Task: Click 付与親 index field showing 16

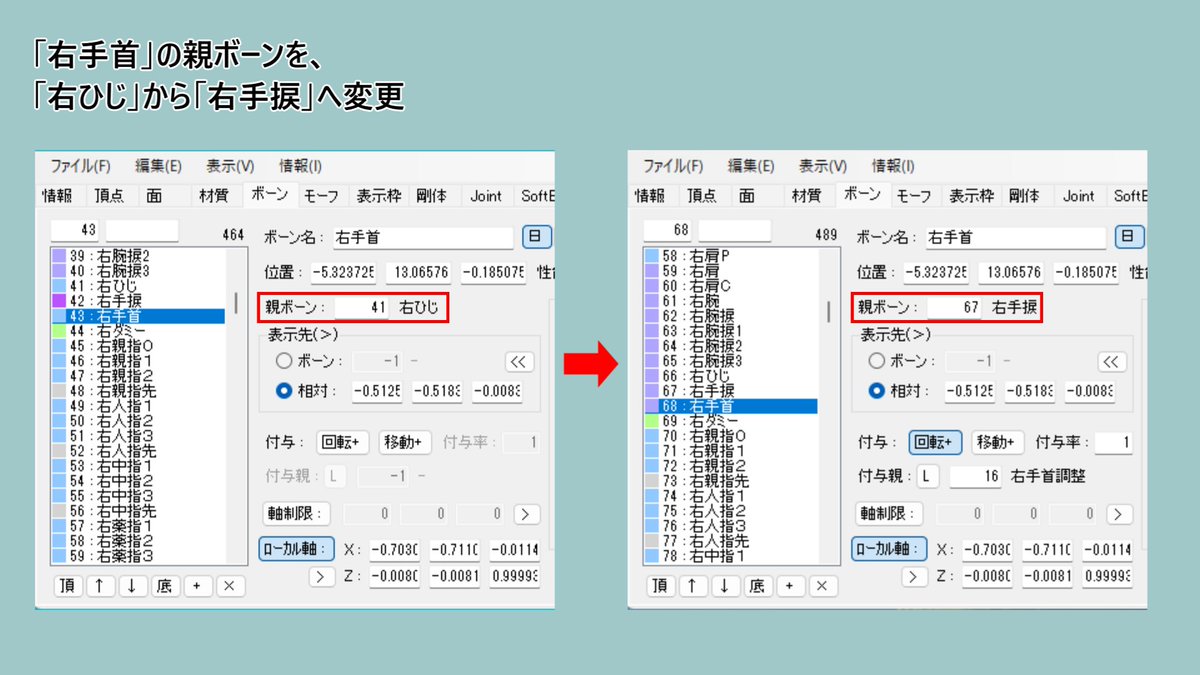Action: click(x=975, y=477)
